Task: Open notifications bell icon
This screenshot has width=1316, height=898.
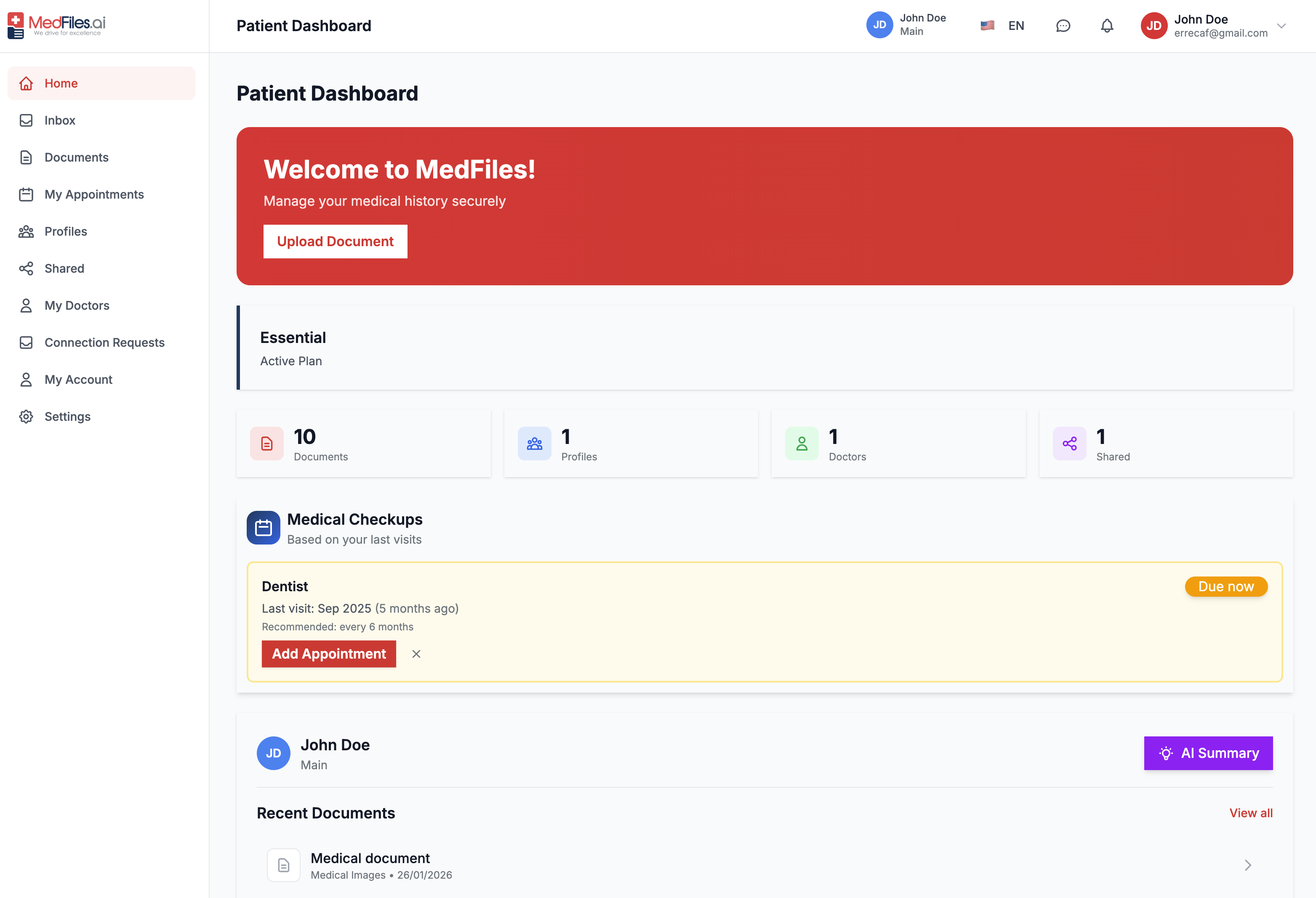Action: [1106, 26]
